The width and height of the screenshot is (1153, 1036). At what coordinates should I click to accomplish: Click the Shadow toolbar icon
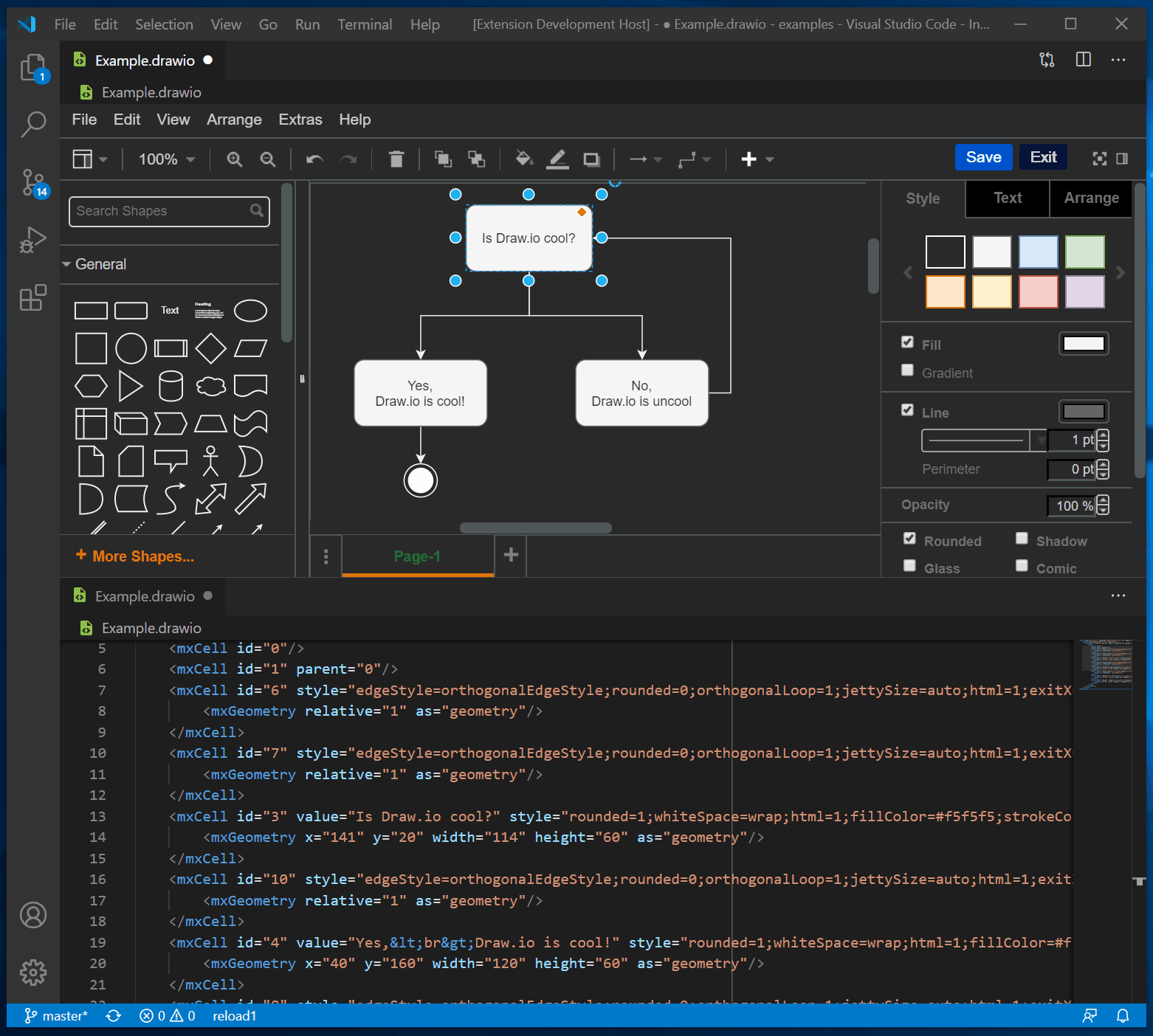[591, 159]
